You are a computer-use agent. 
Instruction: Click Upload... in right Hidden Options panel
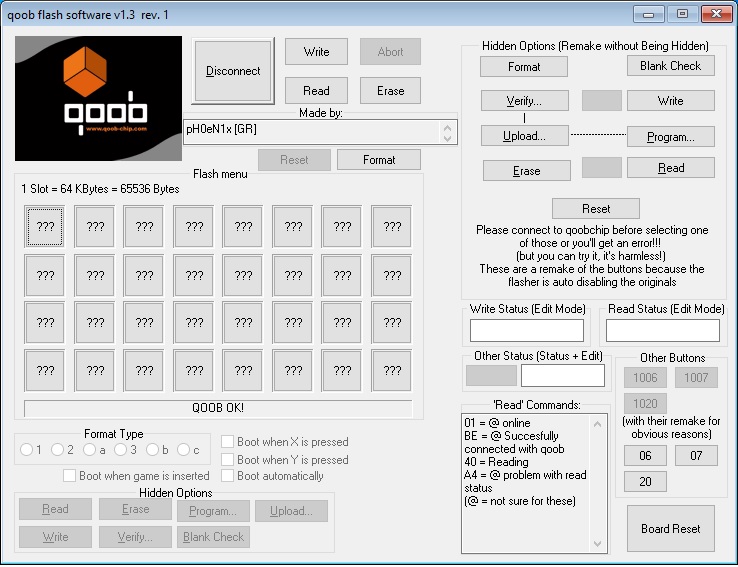point(524,136)
